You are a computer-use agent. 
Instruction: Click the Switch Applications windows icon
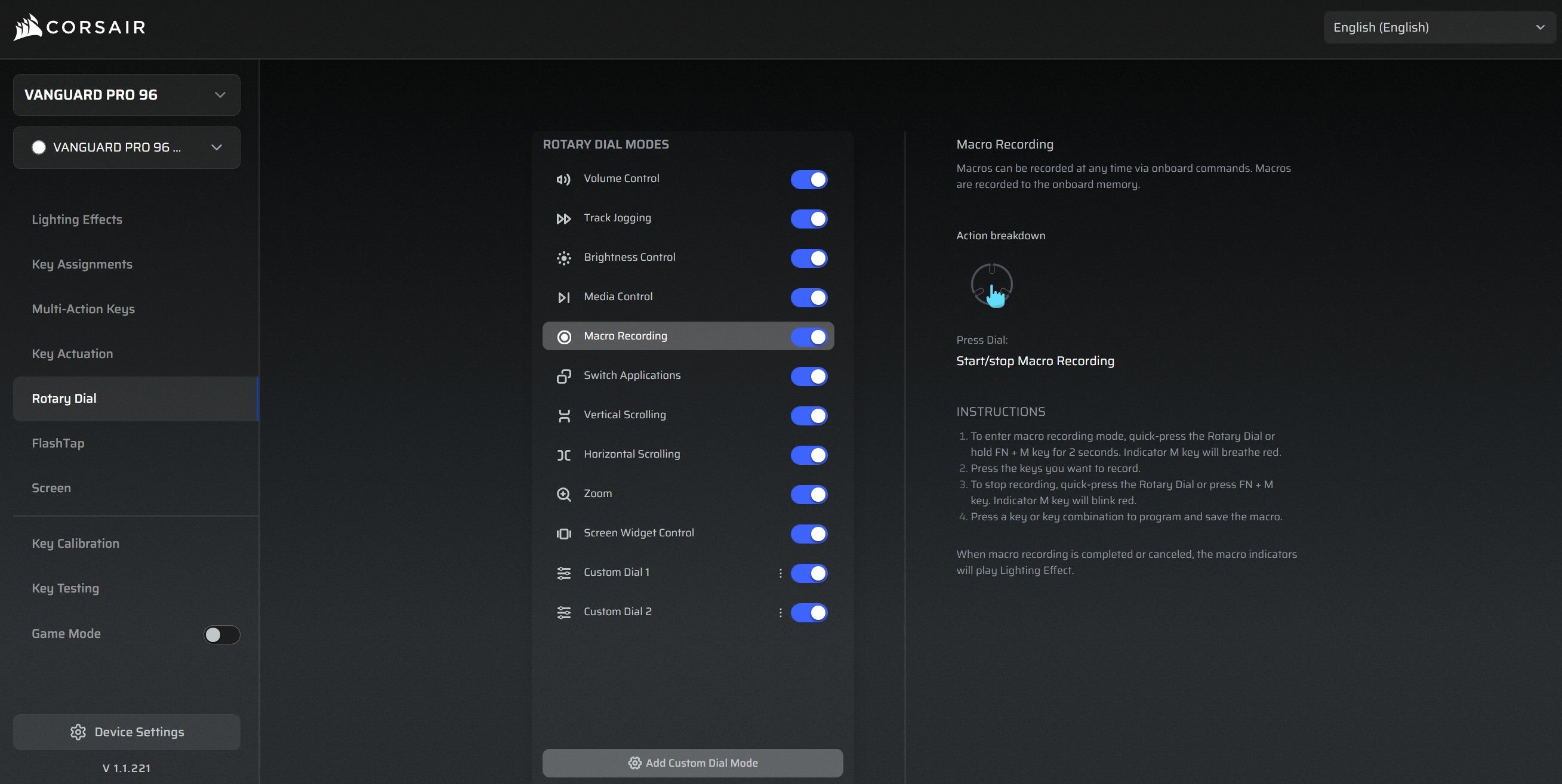pos(563,376)
